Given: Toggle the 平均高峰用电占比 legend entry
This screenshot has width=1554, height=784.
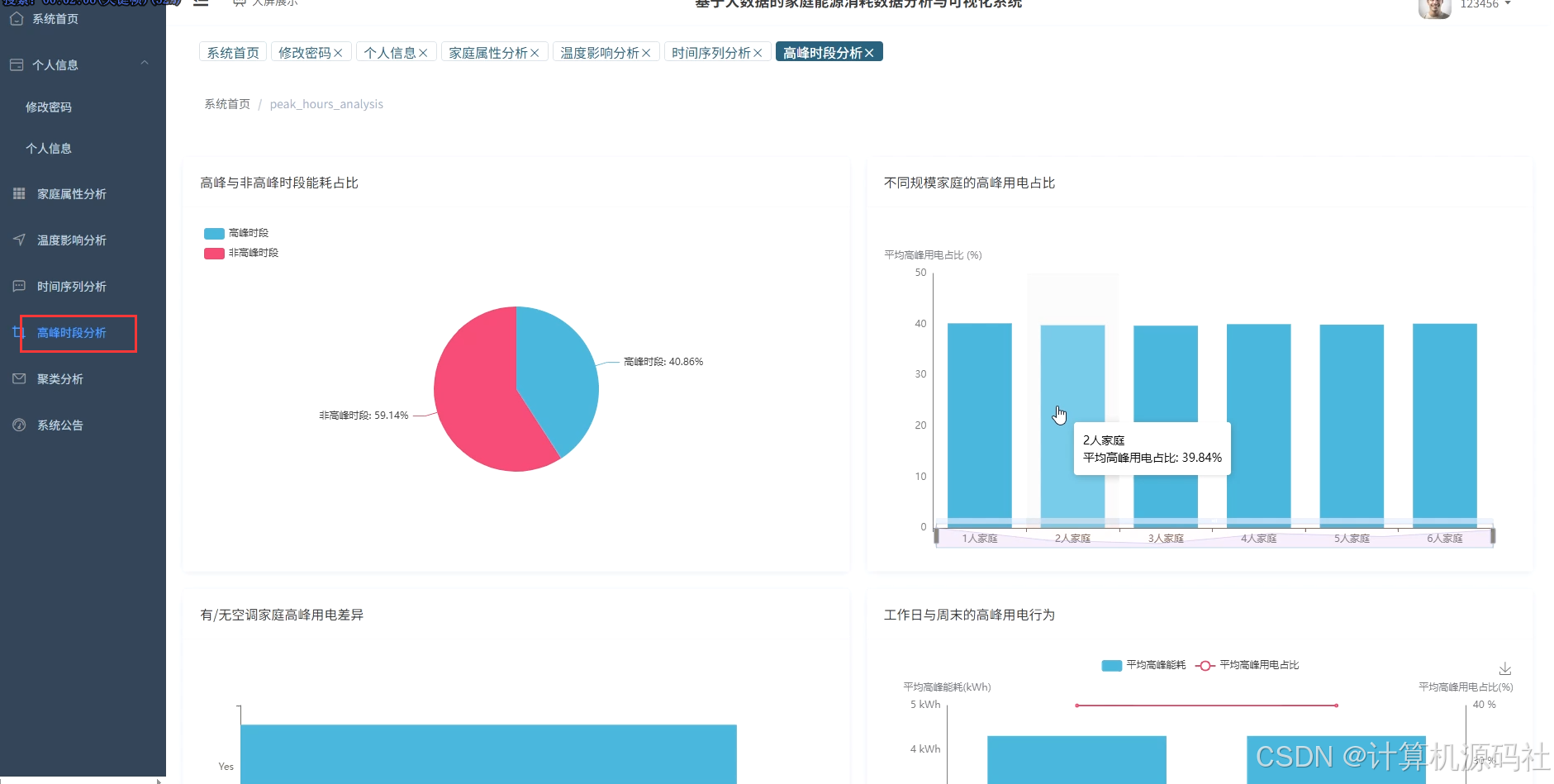Looking at the screenshot, I should click(1247, 665).
